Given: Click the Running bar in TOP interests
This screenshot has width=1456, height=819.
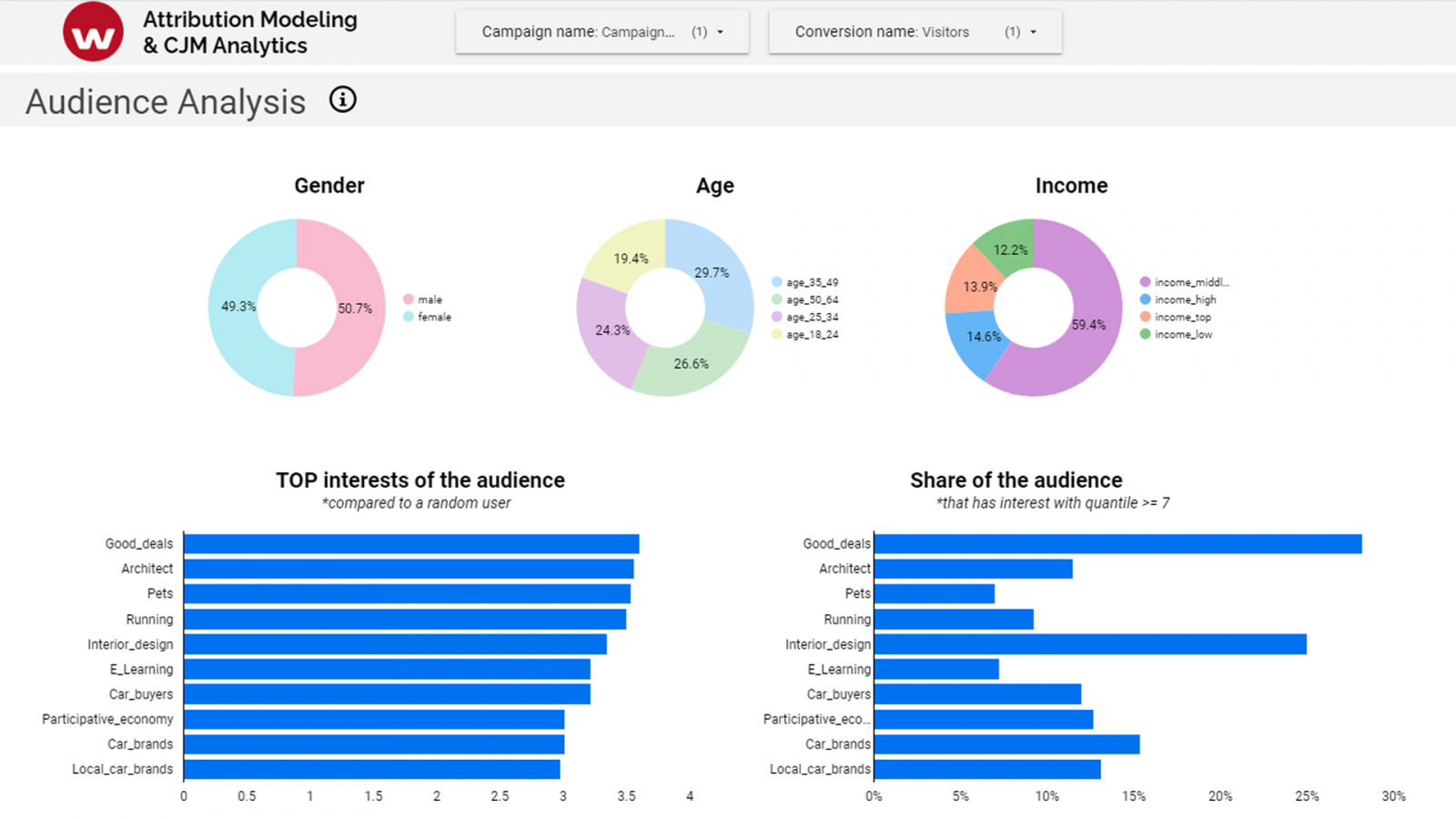Looking at the screenshot, I should pyautogui.click(x=404, y=620).
